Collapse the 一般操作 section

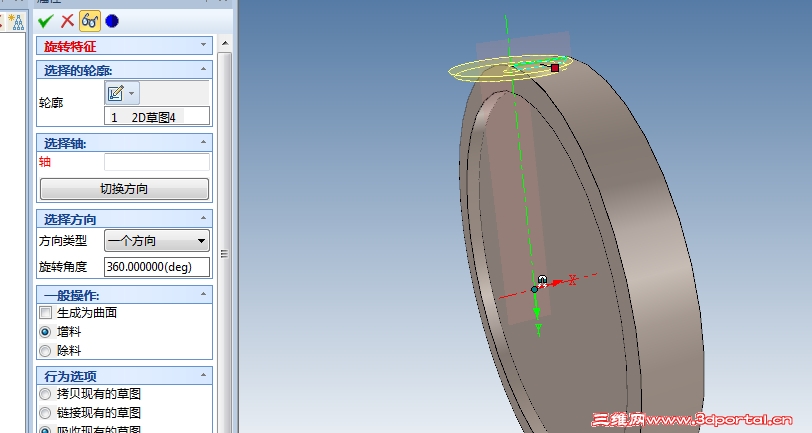(204, 294)
